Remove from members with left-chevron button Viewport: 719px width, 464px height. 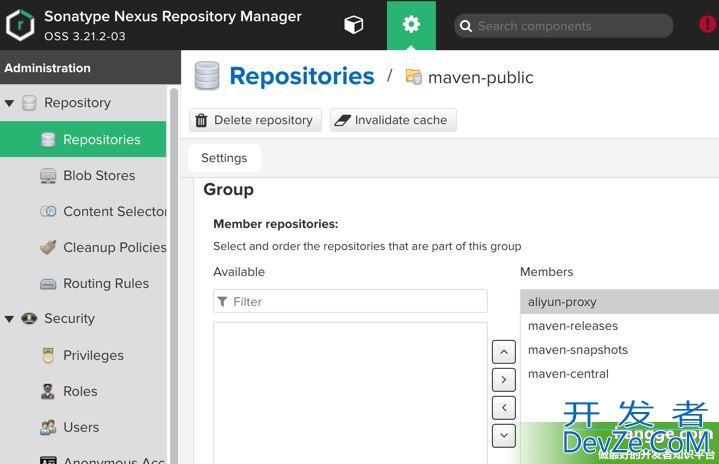click(504, 408)
